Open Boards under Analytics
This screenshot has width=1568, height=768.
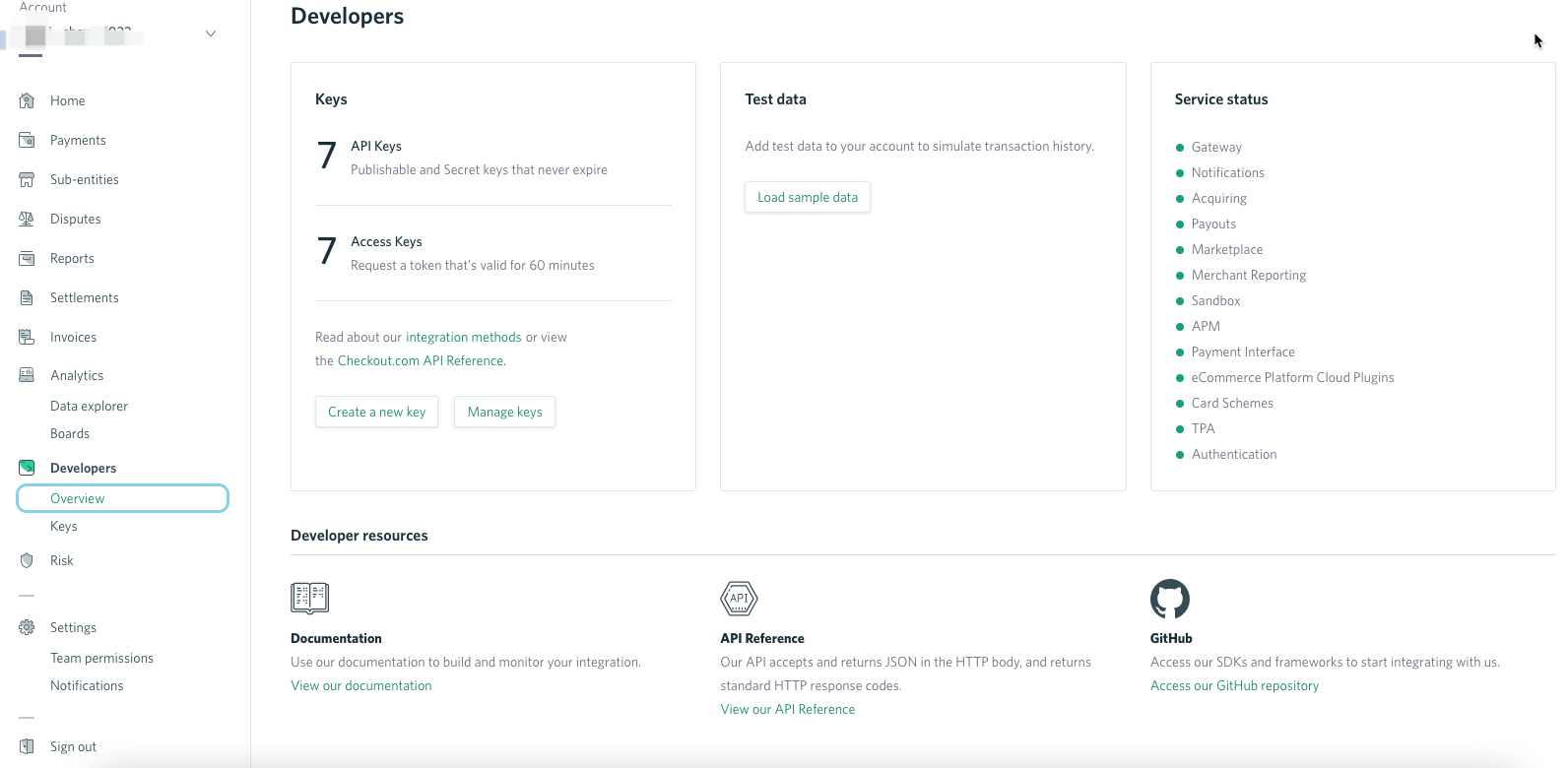[x=70, y=433]
